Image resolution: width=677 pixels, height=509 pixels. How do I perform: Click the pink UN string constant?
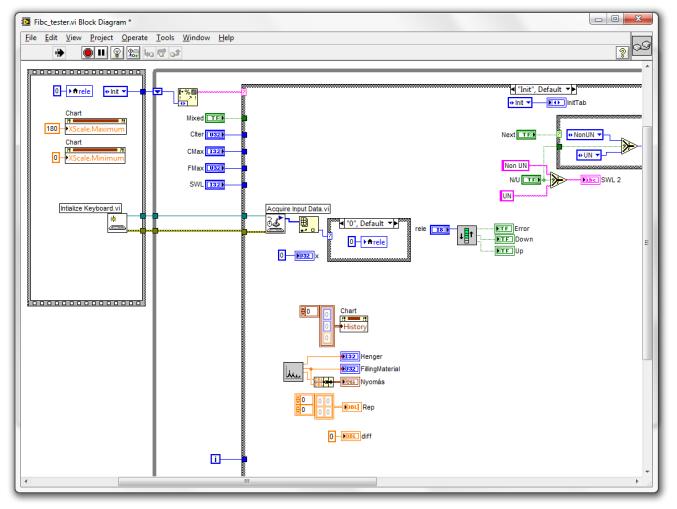507,196
